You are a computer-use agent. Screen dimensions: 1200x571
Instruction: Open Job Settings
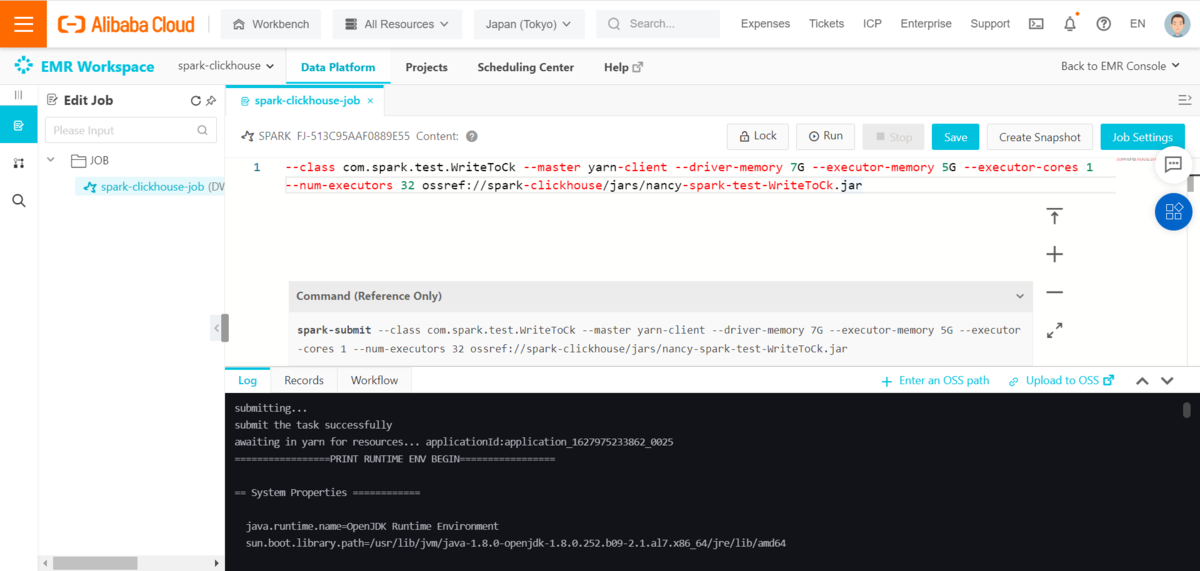pos(1143,137)
